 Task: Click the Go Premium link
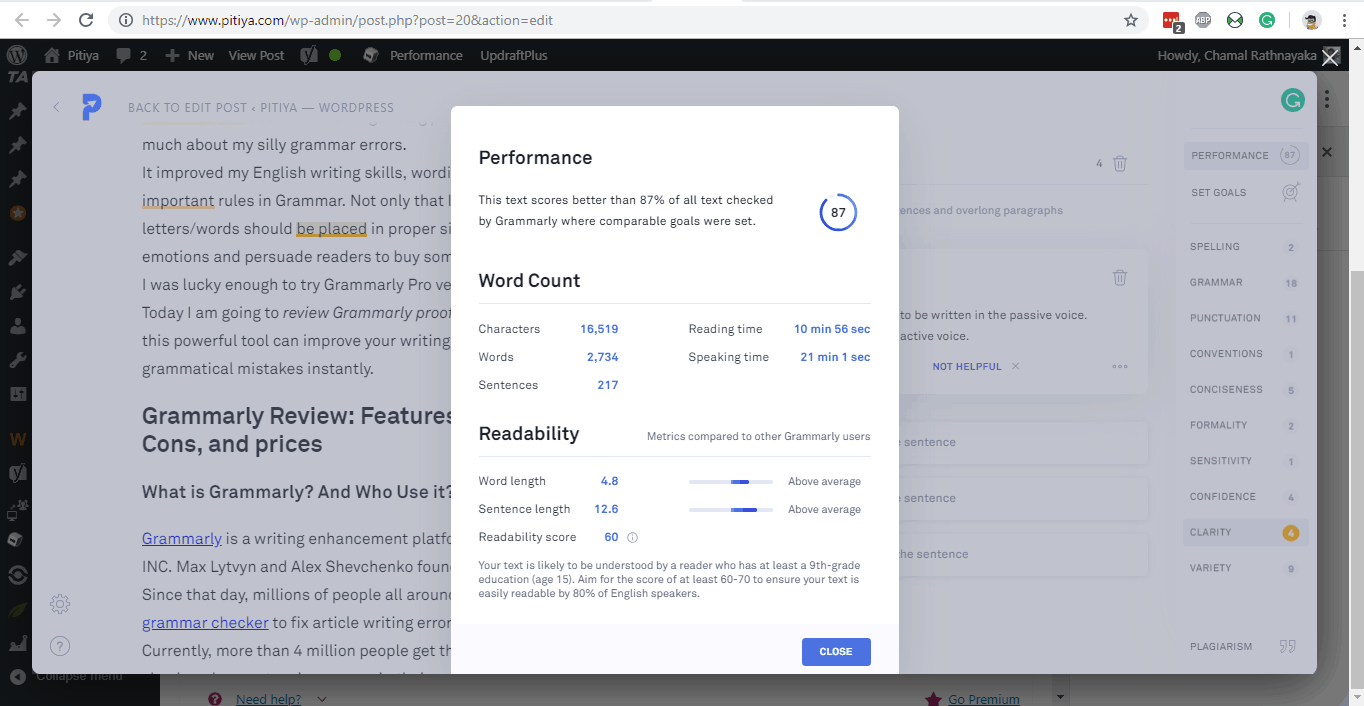pyautogui.click(x=984, y=699)
